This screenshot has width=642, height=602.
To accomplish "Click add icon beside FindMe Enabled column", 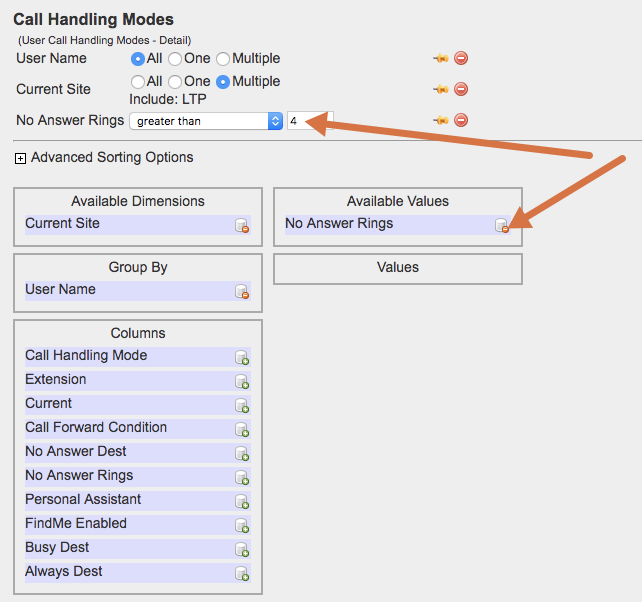I will click(241, 526).
